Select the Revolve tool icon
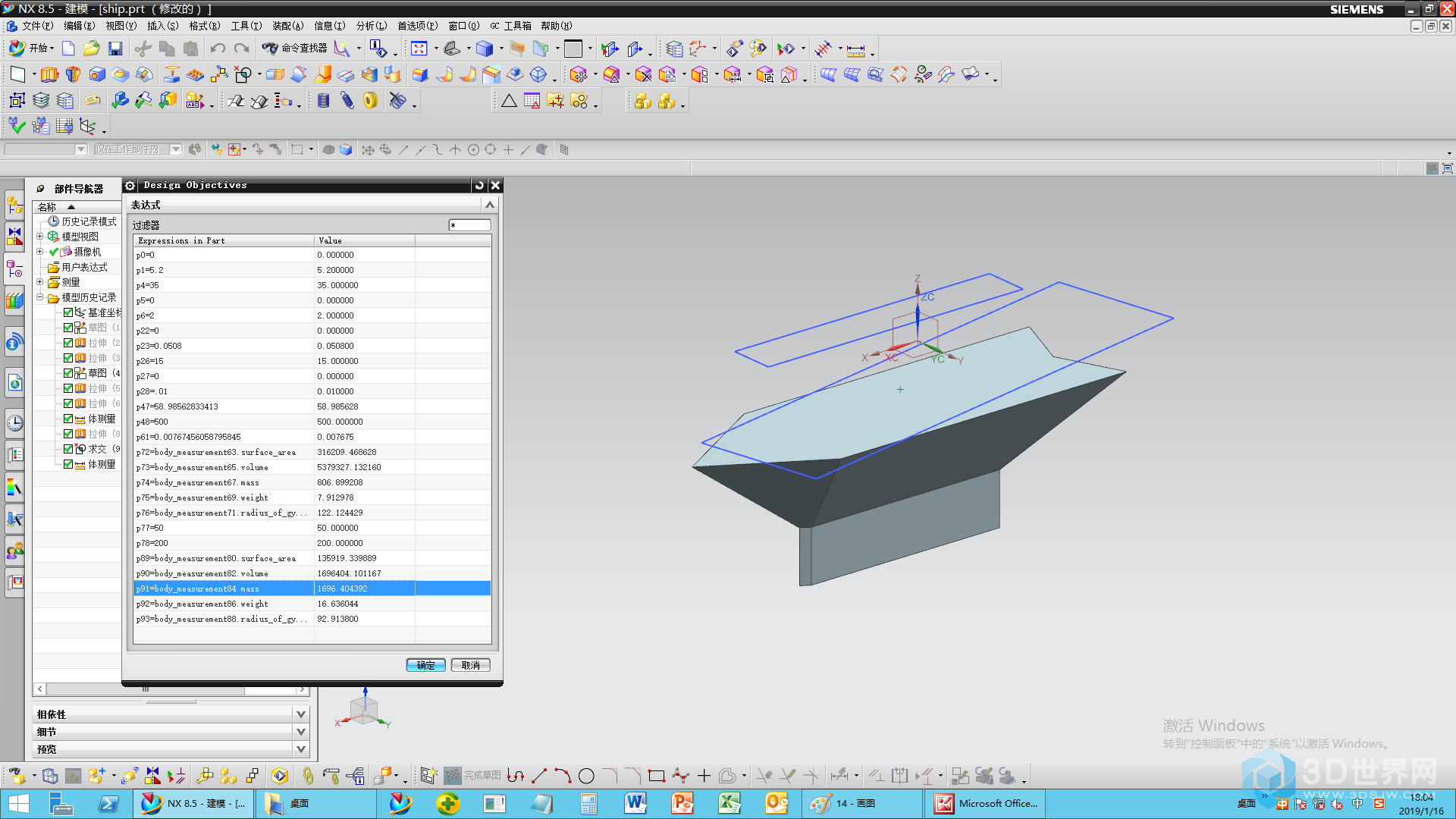 (x=73, y=74)
